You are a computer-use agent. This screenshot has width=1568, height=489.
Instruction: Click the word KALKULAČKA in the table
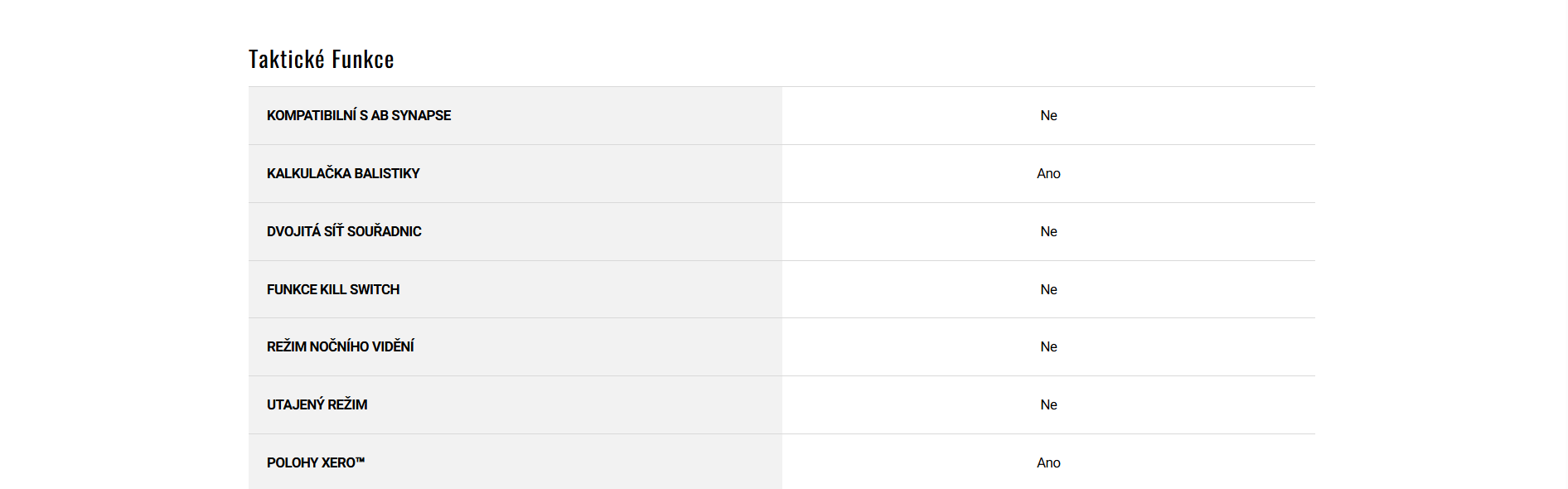point(308,174)
